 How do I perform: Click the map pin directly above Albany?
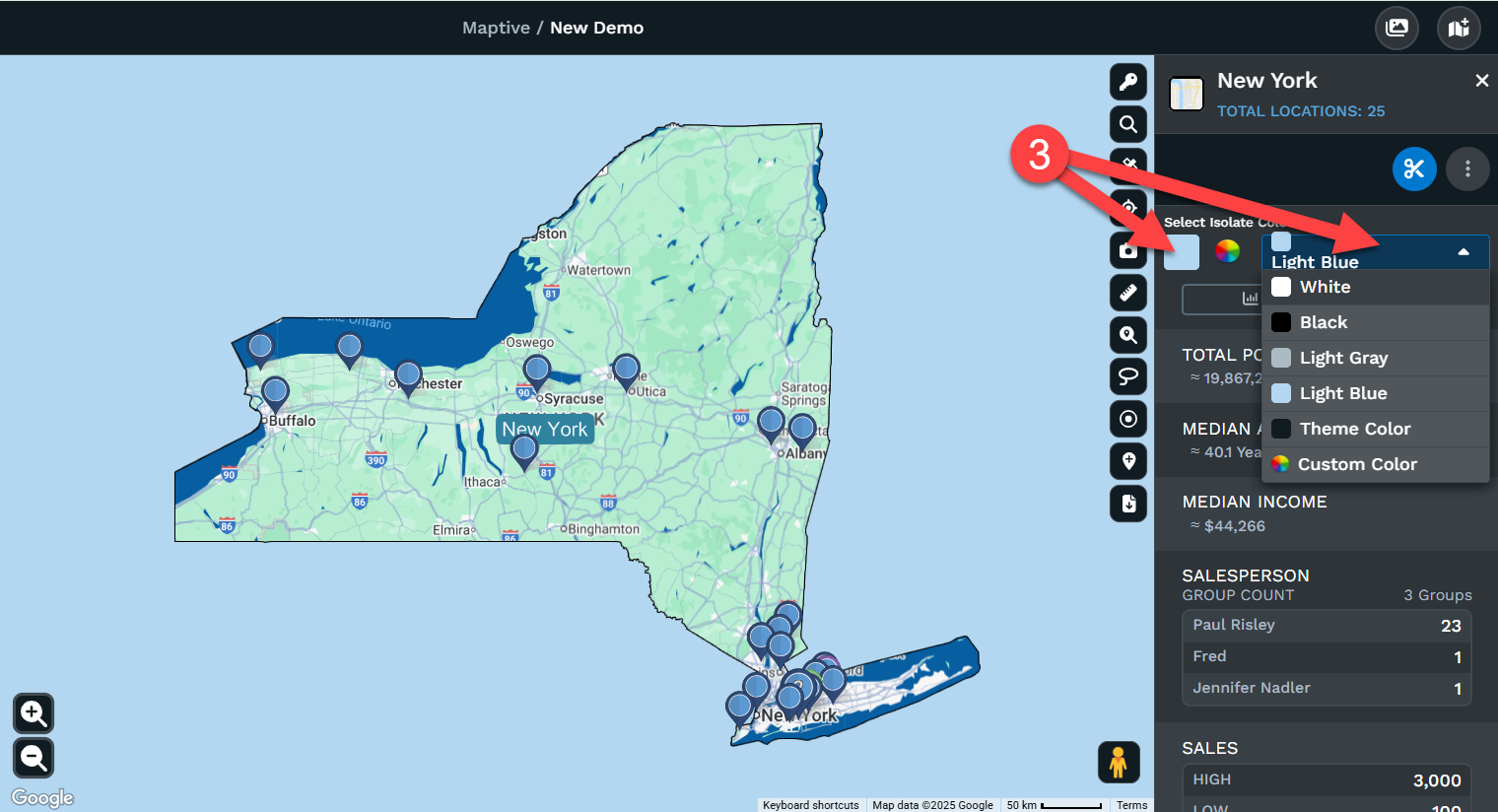(x=802, y=432)
